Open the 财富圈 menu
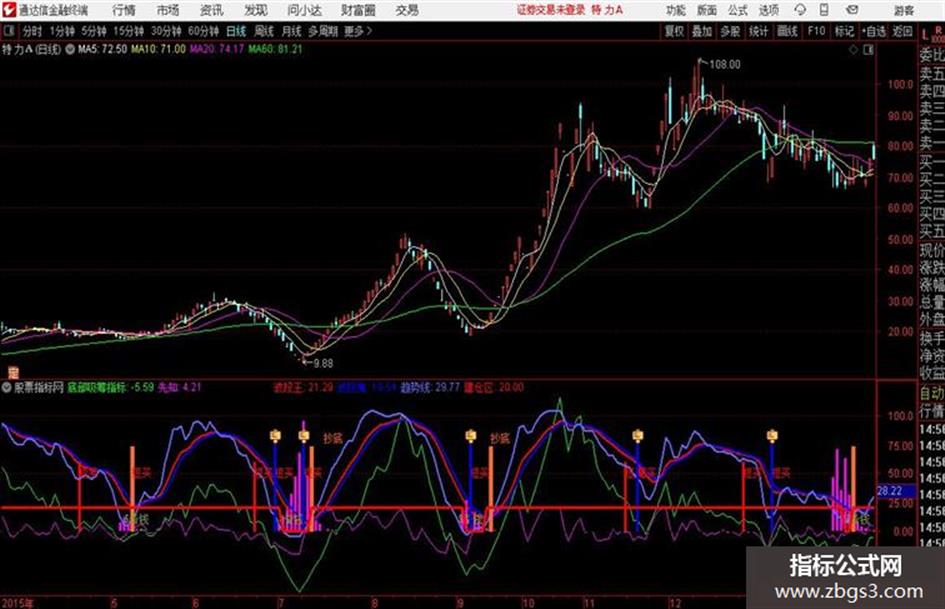This screenshot has height=609, width=945. (x=358, y=10)
